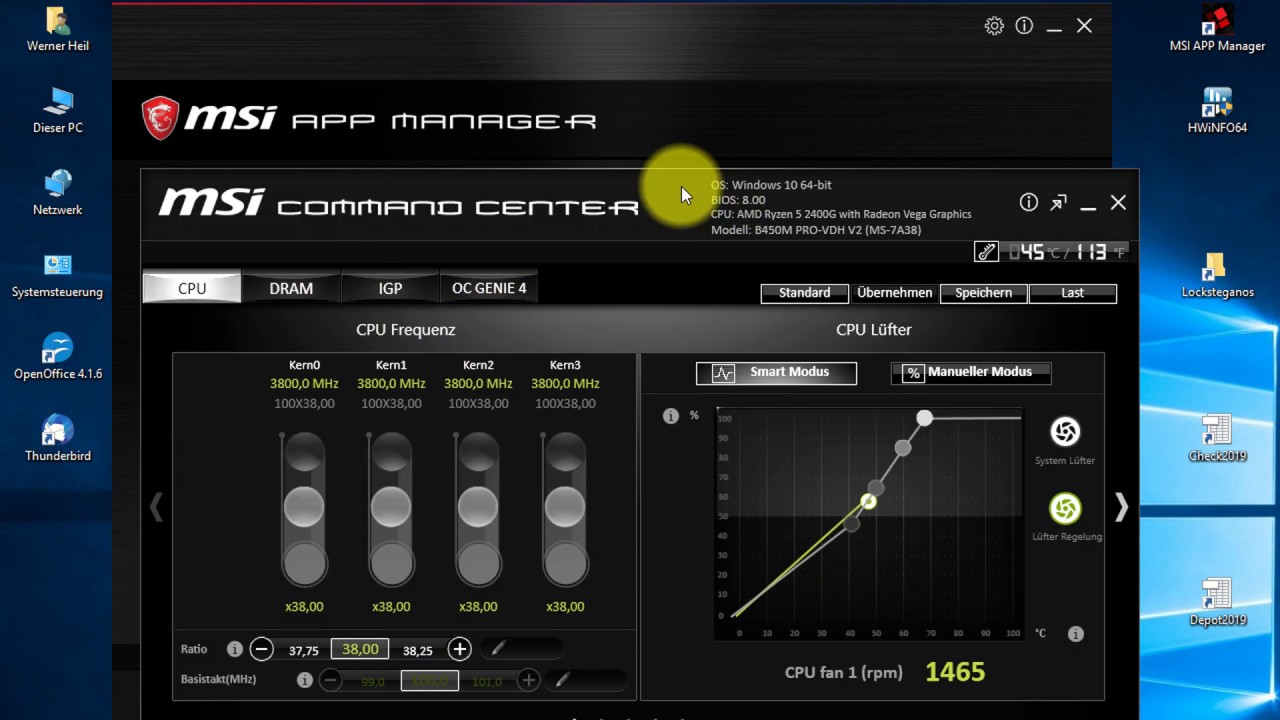This screenshot has width=1280, height=720.
Task: Click the Kern2 ratio slider knob
Action: (478, 507)
